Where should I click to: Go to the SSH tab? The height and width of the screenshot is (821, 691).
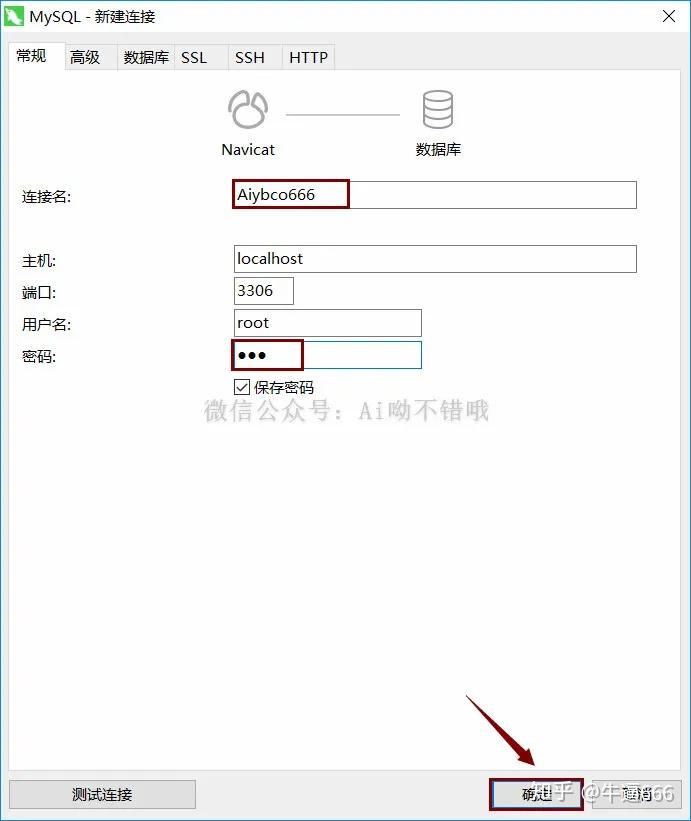pos(250,57)
